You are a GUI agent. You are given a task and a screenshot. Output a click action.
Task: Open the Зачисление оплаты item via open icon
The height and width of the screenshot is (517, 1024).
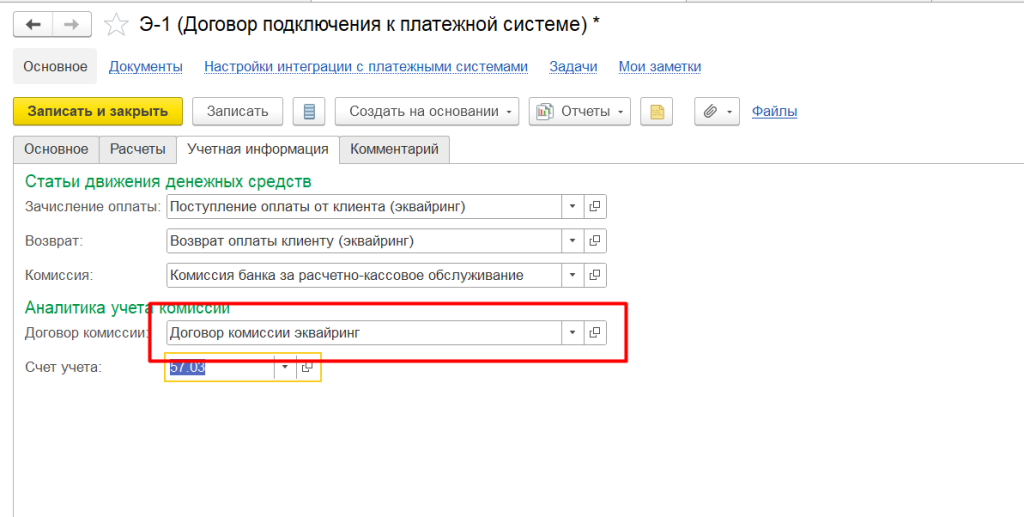[594, 207]
